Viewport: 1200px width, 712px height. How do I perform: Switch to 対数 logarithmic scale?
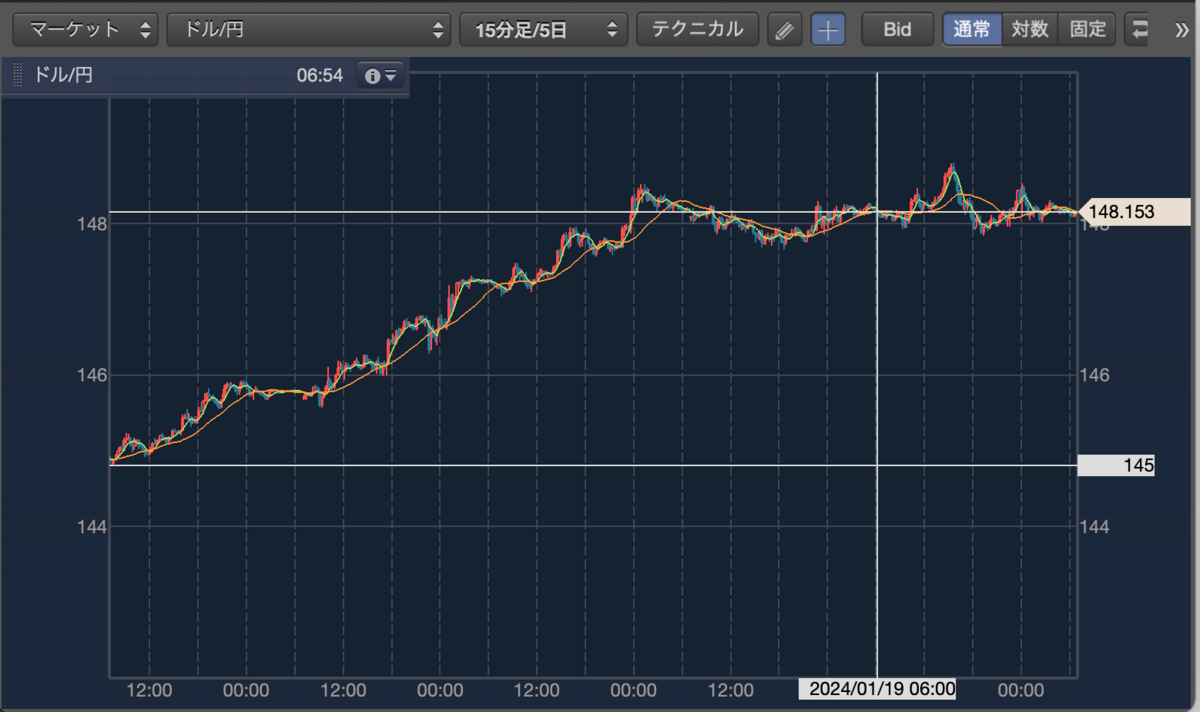[1029, 29]
